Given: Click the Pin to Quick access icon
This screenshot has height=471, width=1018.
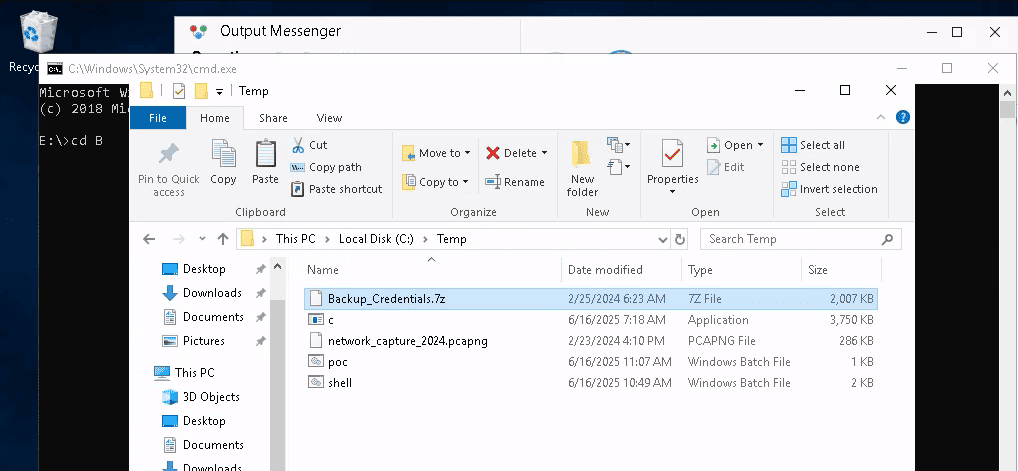Looking at the screenshot, I should (169, 153).
